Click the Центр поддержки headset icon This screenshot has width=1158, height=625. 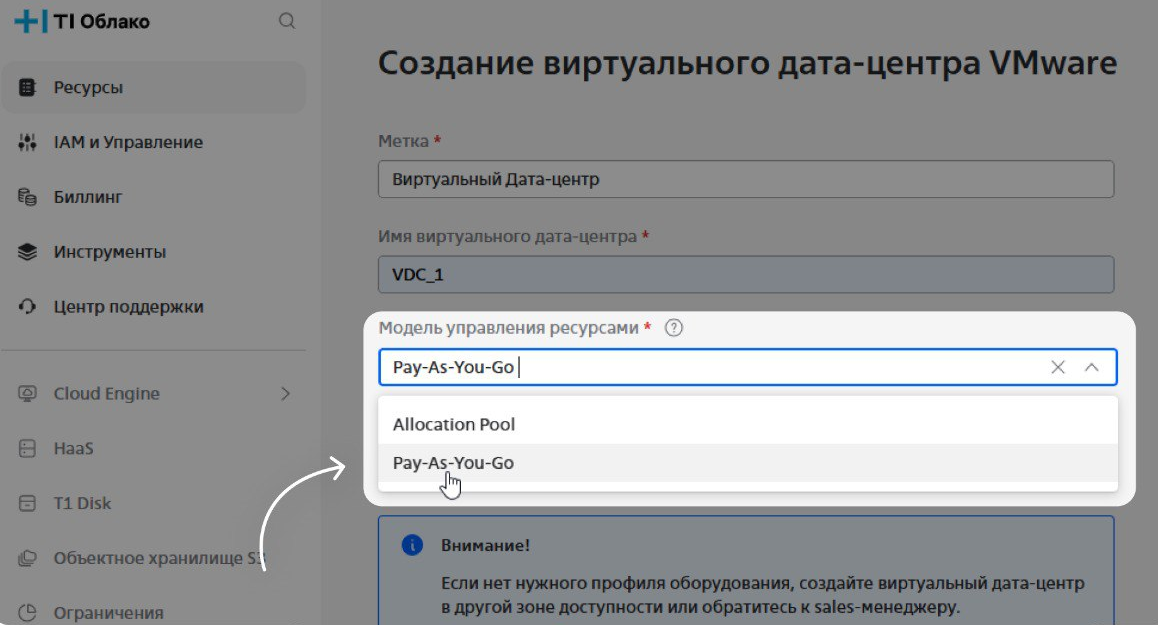(x=28, y=307)
